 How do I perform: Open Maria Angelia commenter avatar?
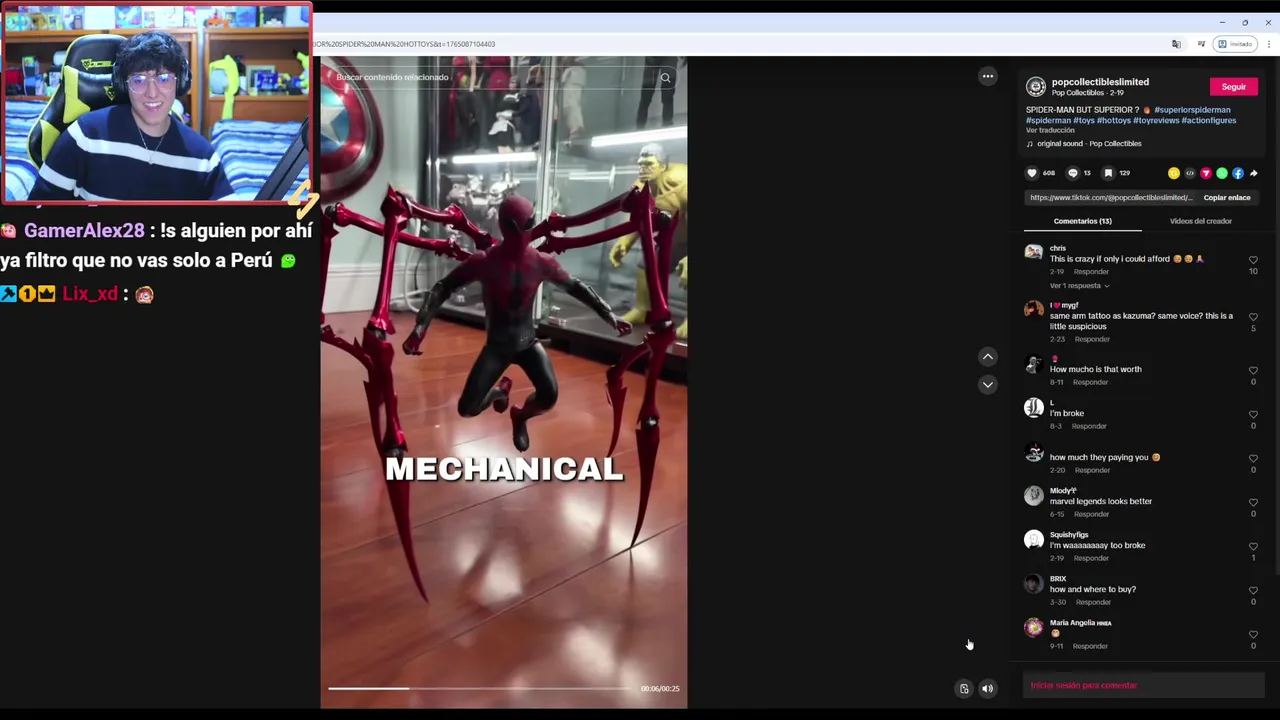(x=1034, y=628)
